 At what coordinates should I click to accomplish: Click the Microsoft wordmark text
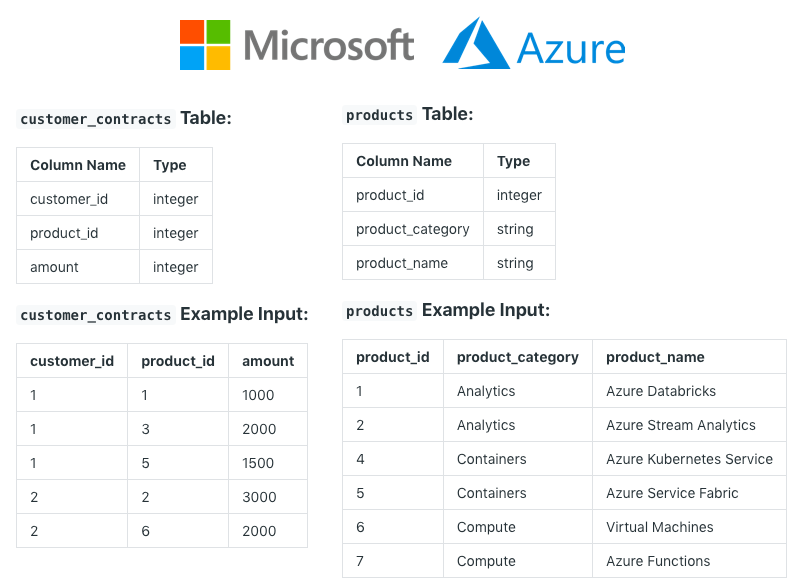click(x=328, y=46)
